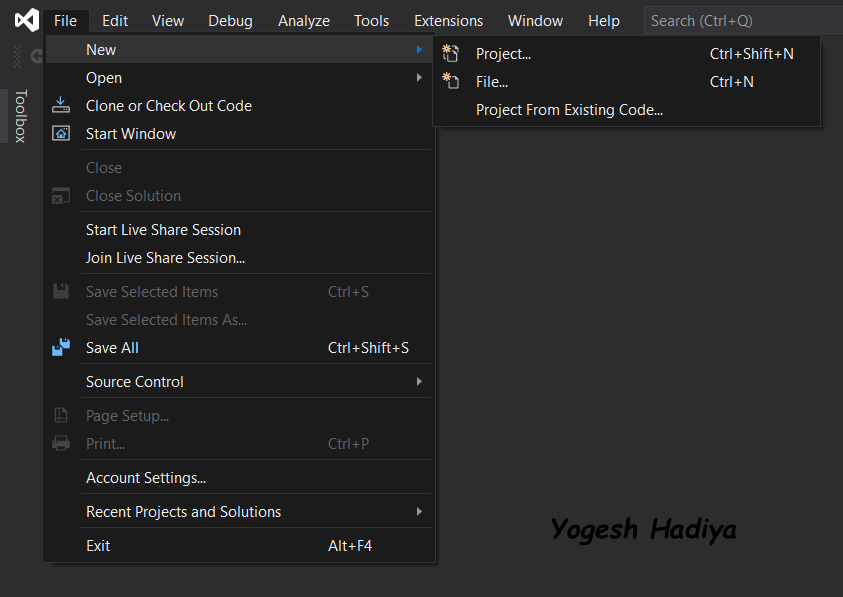
Task: Click the Print printer icon
Action: pos(61,443)
